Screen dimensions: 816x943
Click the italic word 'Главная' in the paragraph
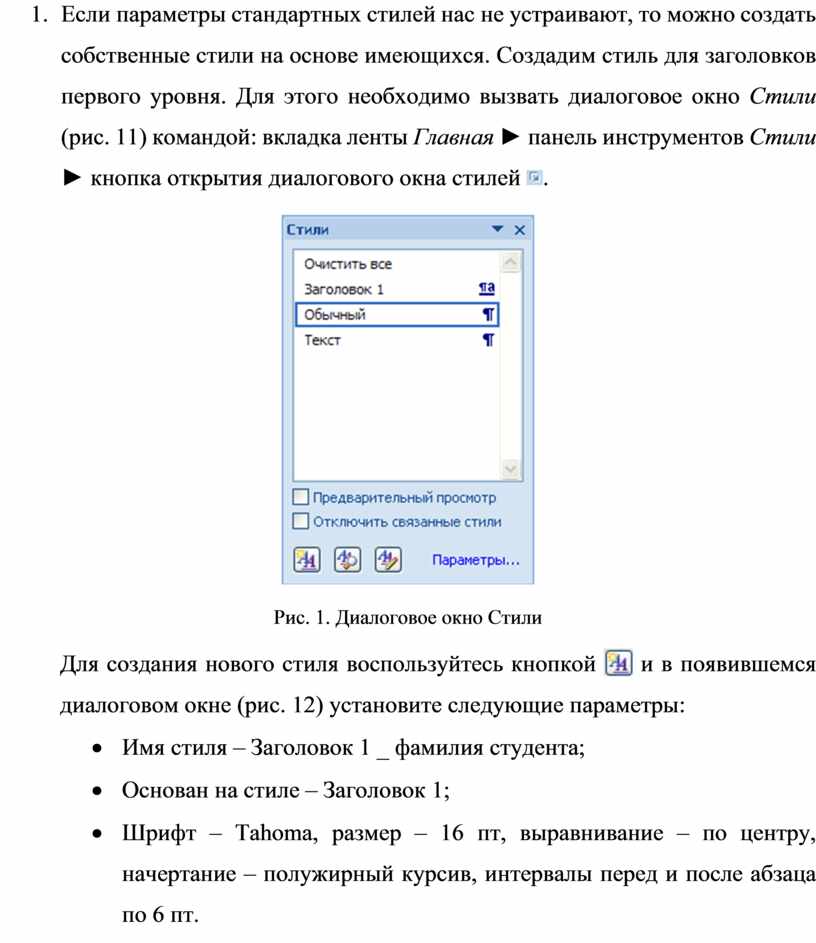pos(453,138)
